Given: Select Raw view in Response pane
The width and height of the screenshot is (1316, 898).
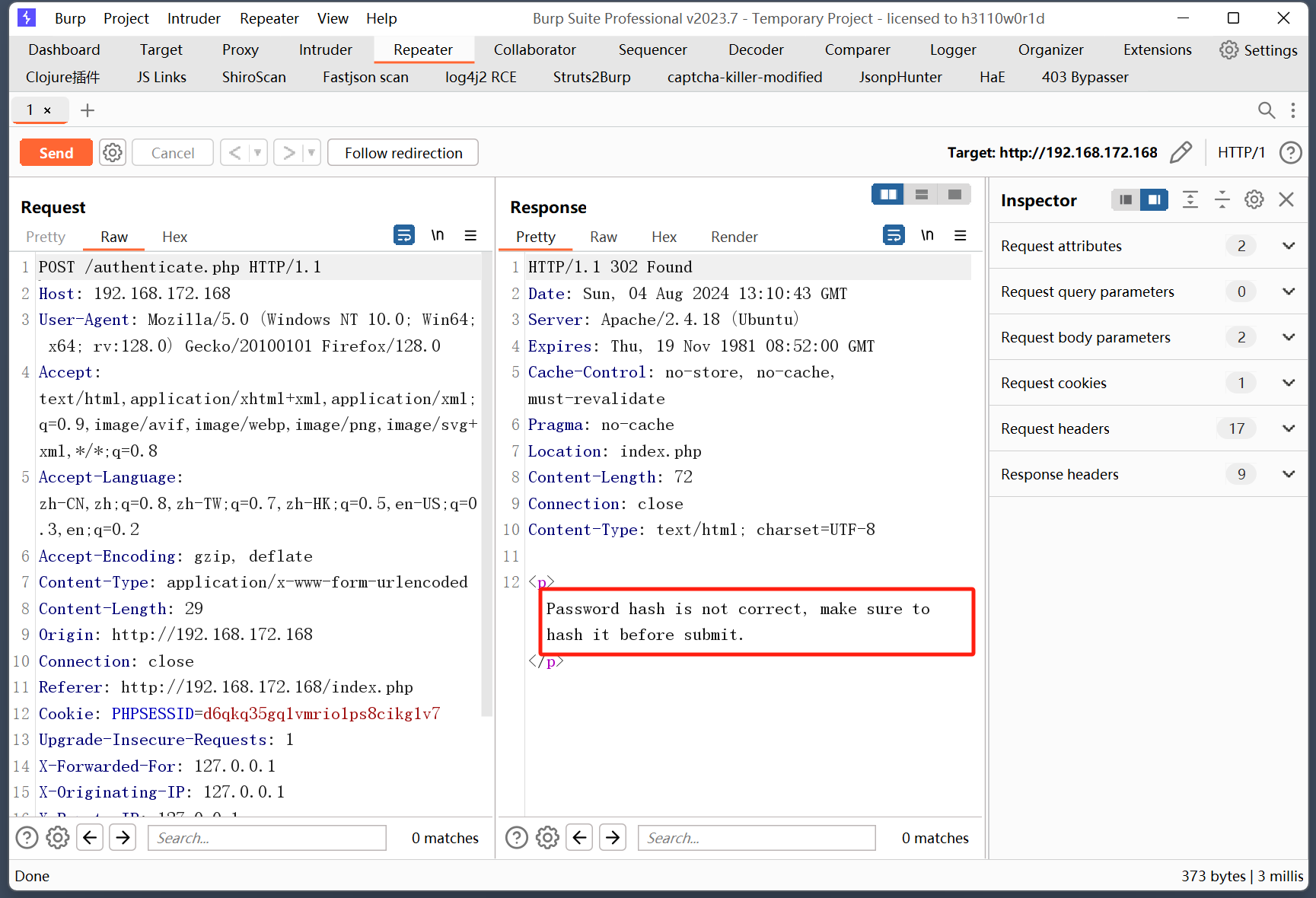Looking at the screenshot, I should point(604,237).
